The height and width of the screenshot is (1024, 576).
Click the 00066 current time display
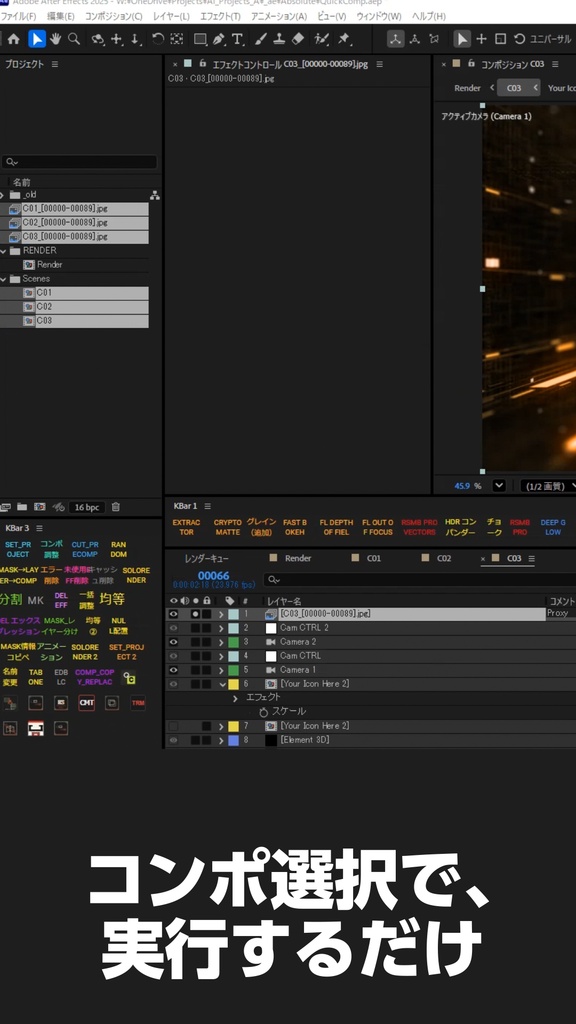214,575
